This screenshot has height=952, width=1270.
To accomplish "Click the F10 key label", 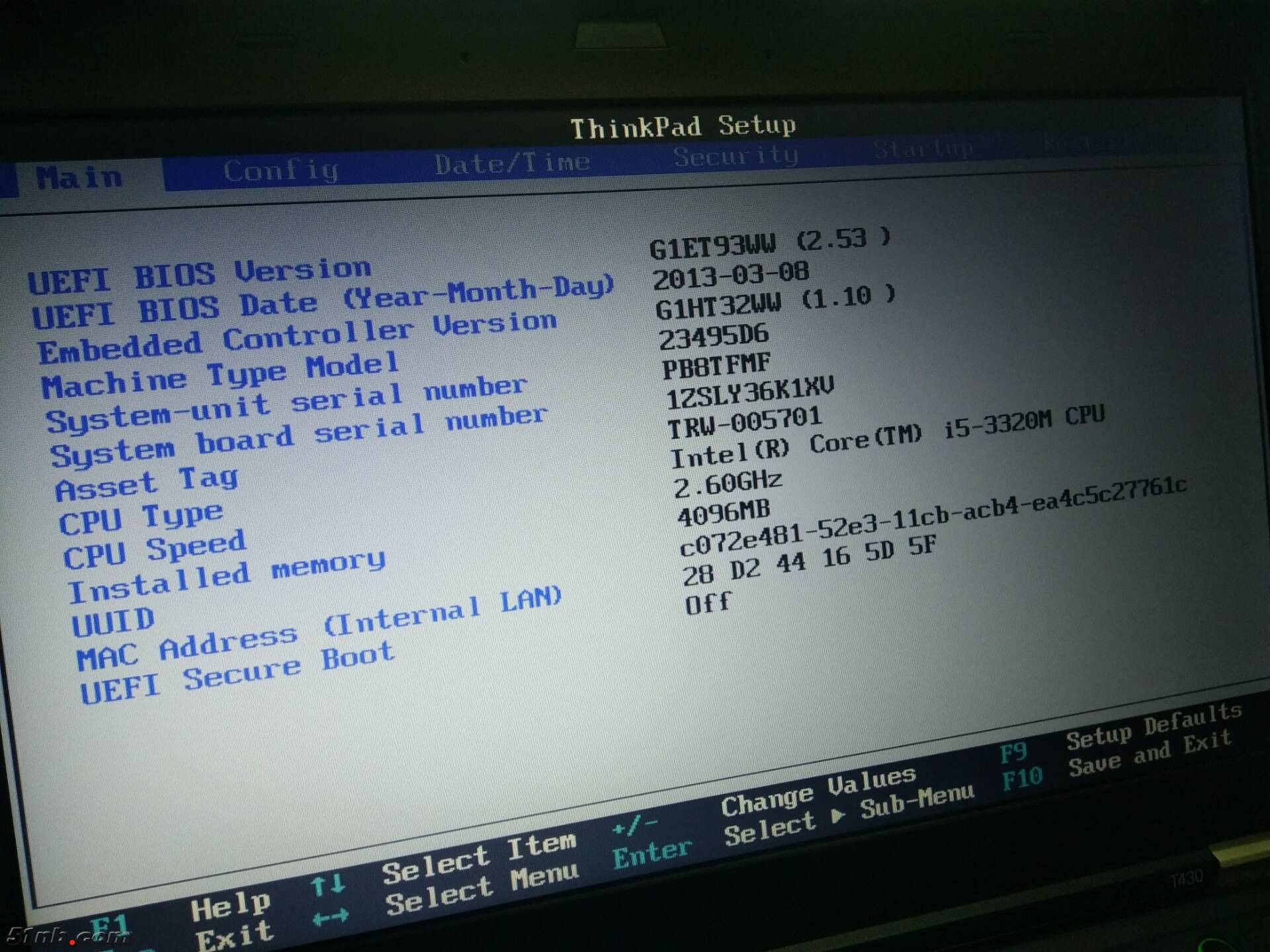I will [x=1021, y=779].
